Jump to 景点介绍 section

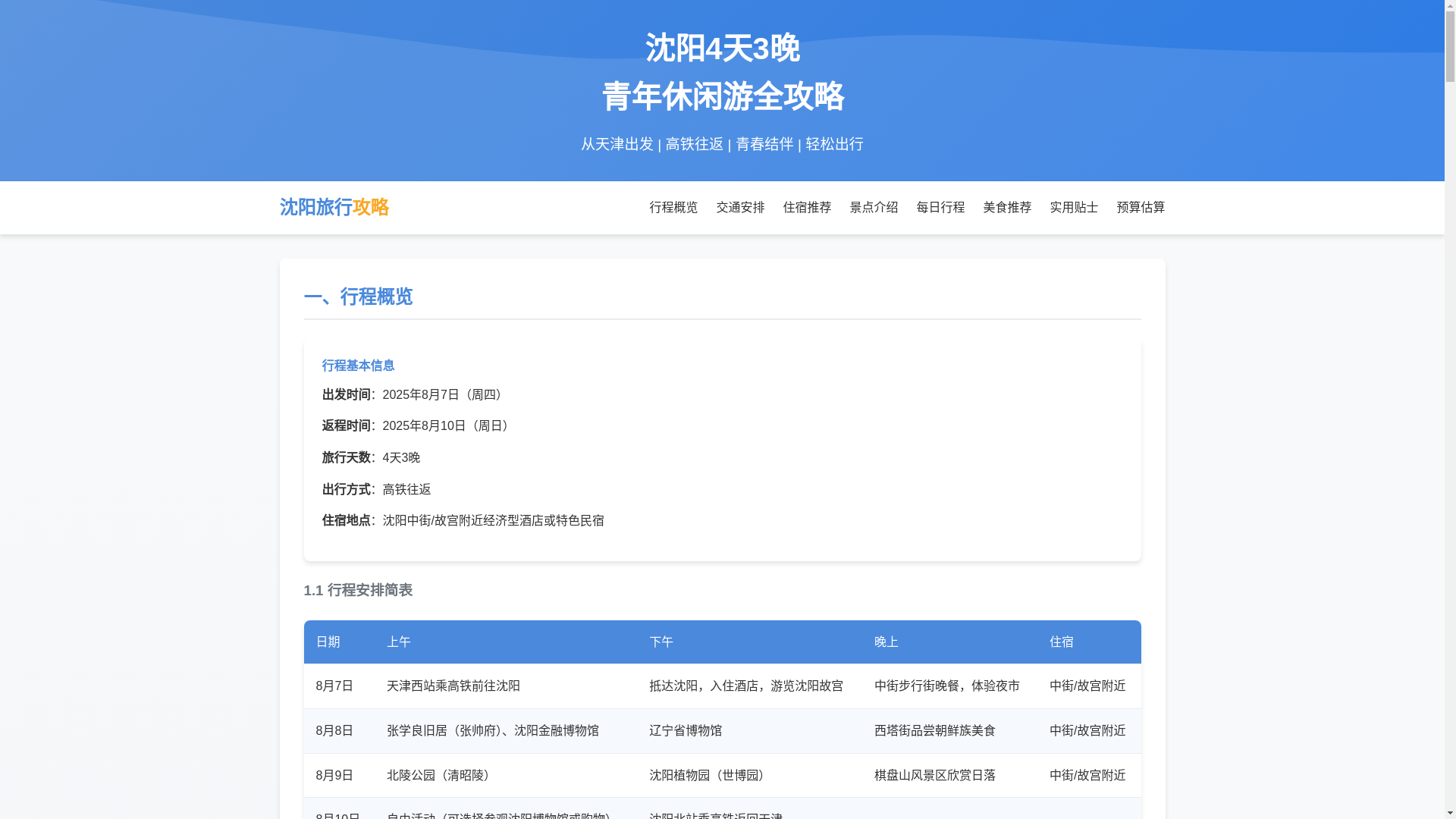coord(874,207)
